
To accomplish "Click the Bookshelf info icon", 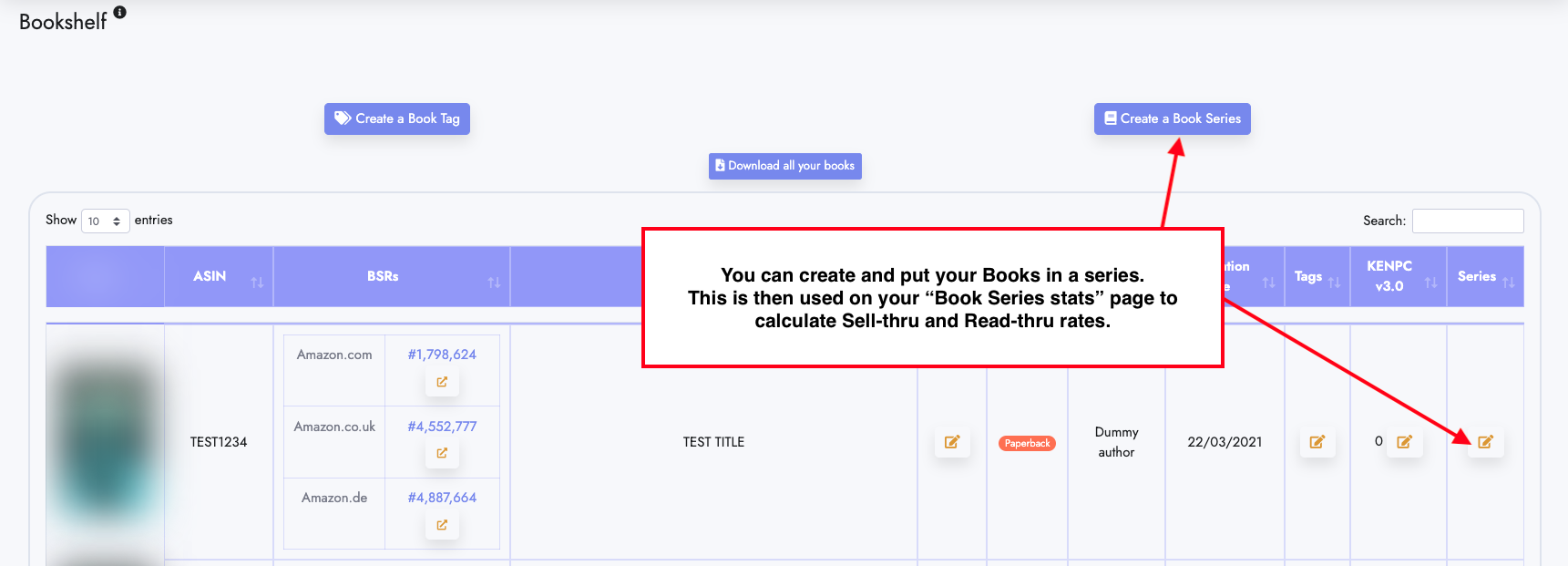I will point(119,12).
